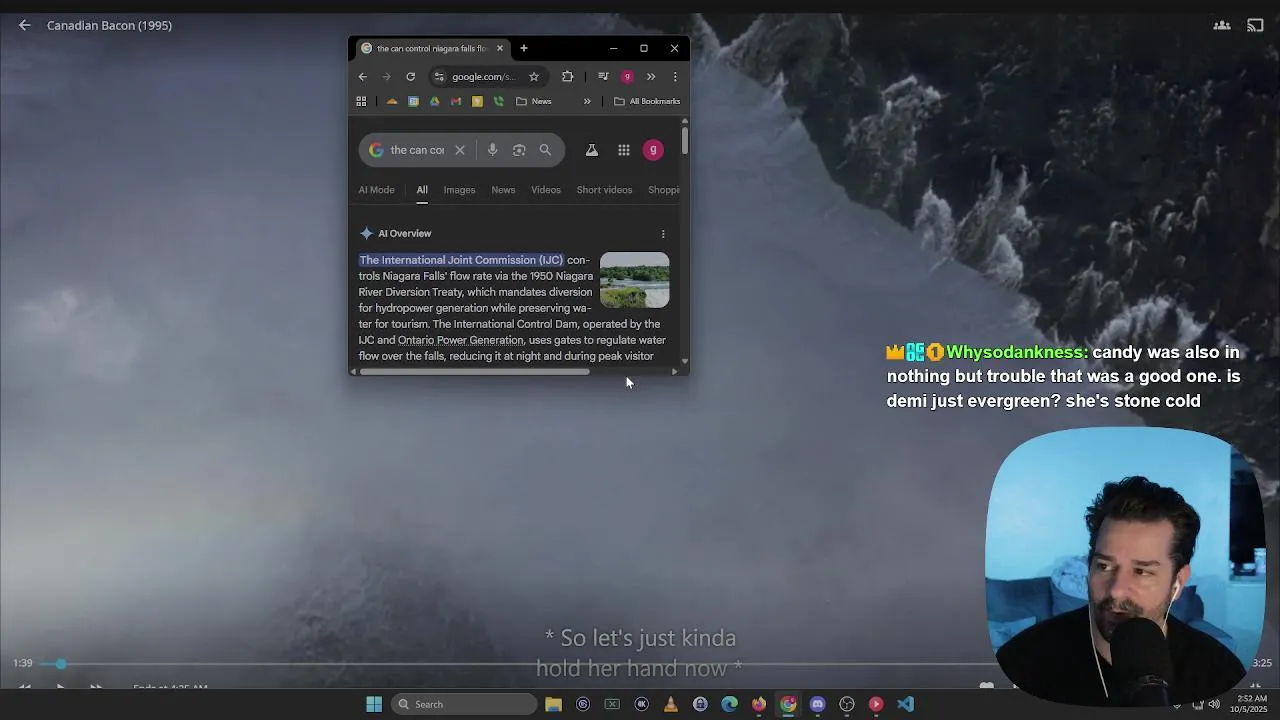
Task: Click the Niagara Falls thumbnail image
Action: (x=635, y=280)
